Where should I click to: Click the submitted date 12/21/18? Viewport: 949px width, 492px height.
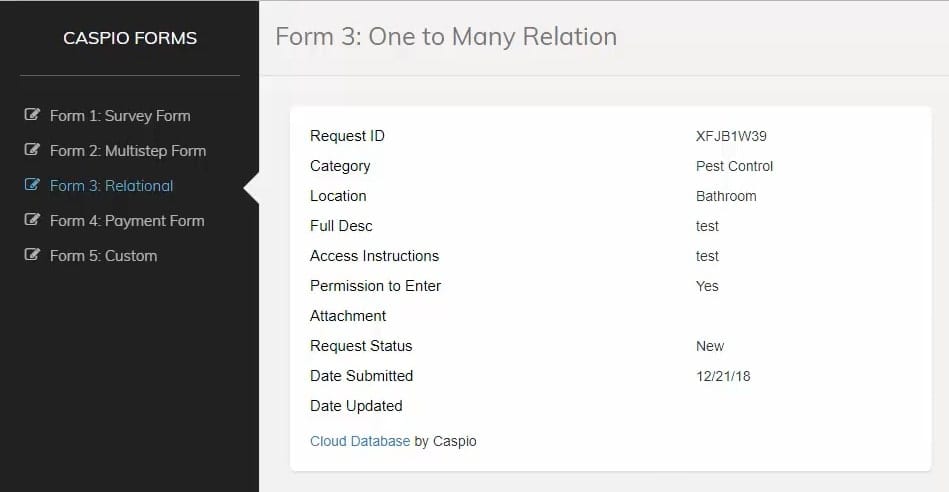(723, 376)
